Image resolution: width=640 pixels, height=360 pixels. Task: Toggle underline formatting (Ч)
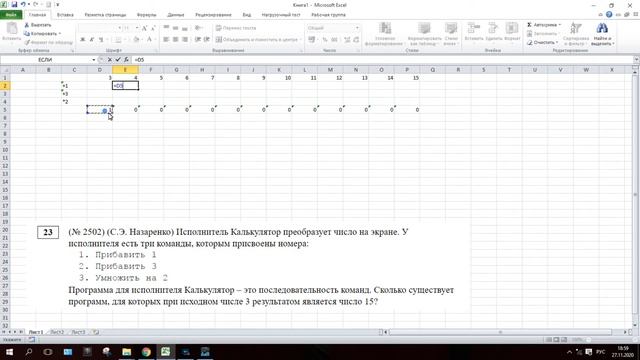tap(101, 40)
